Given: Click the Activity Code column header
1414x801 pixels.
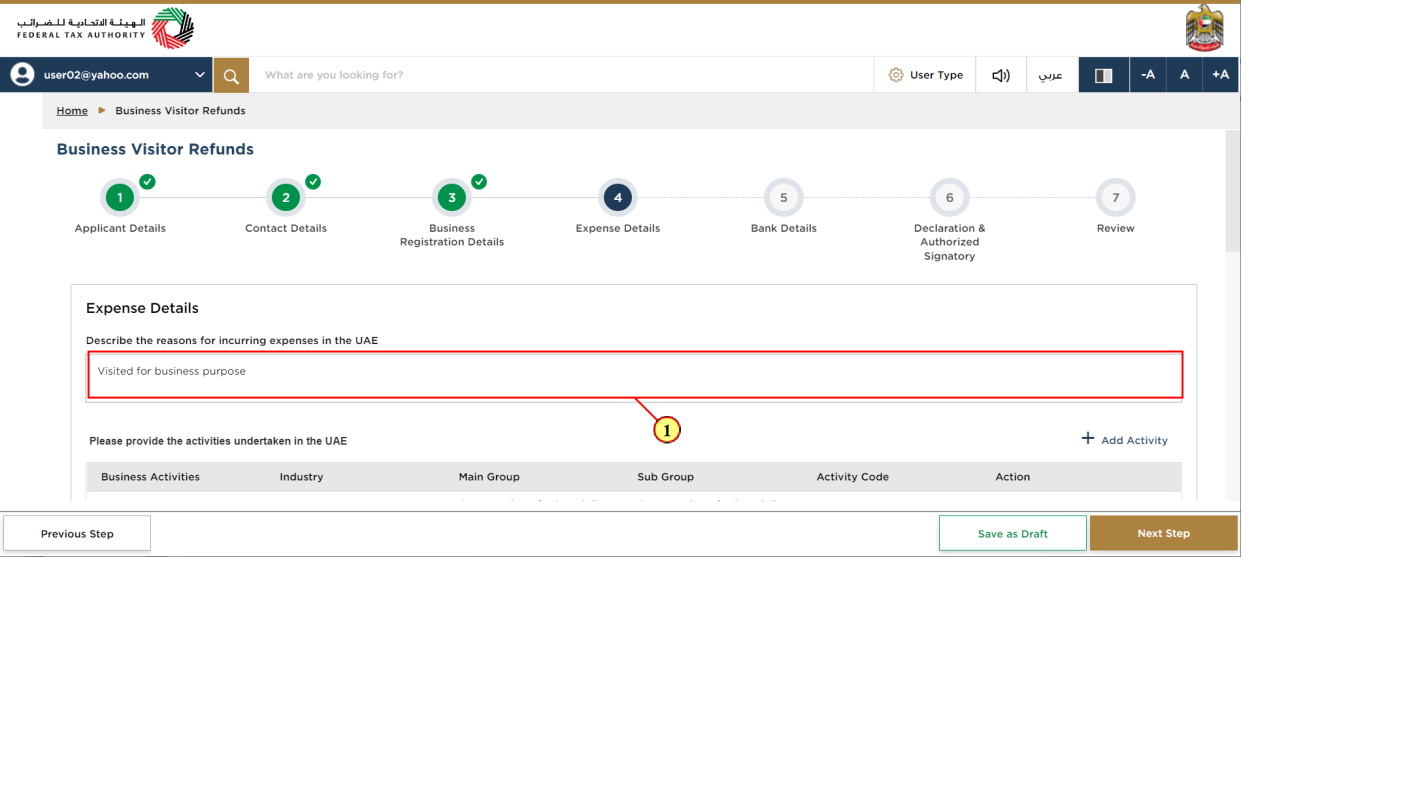Looking at the screenshot, I should click(852, 477).
